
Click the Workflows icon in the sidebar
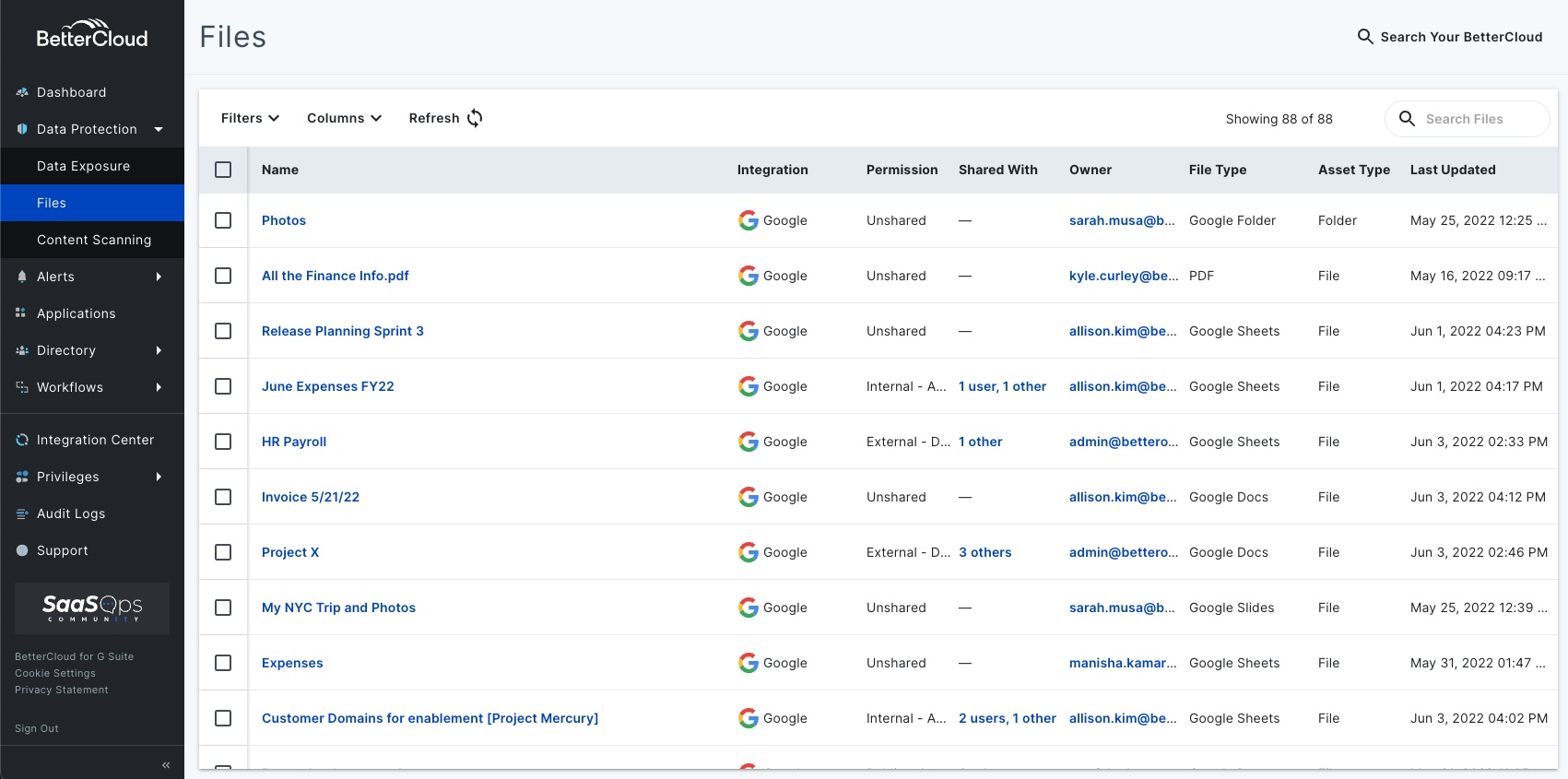(x=22, y=387)
